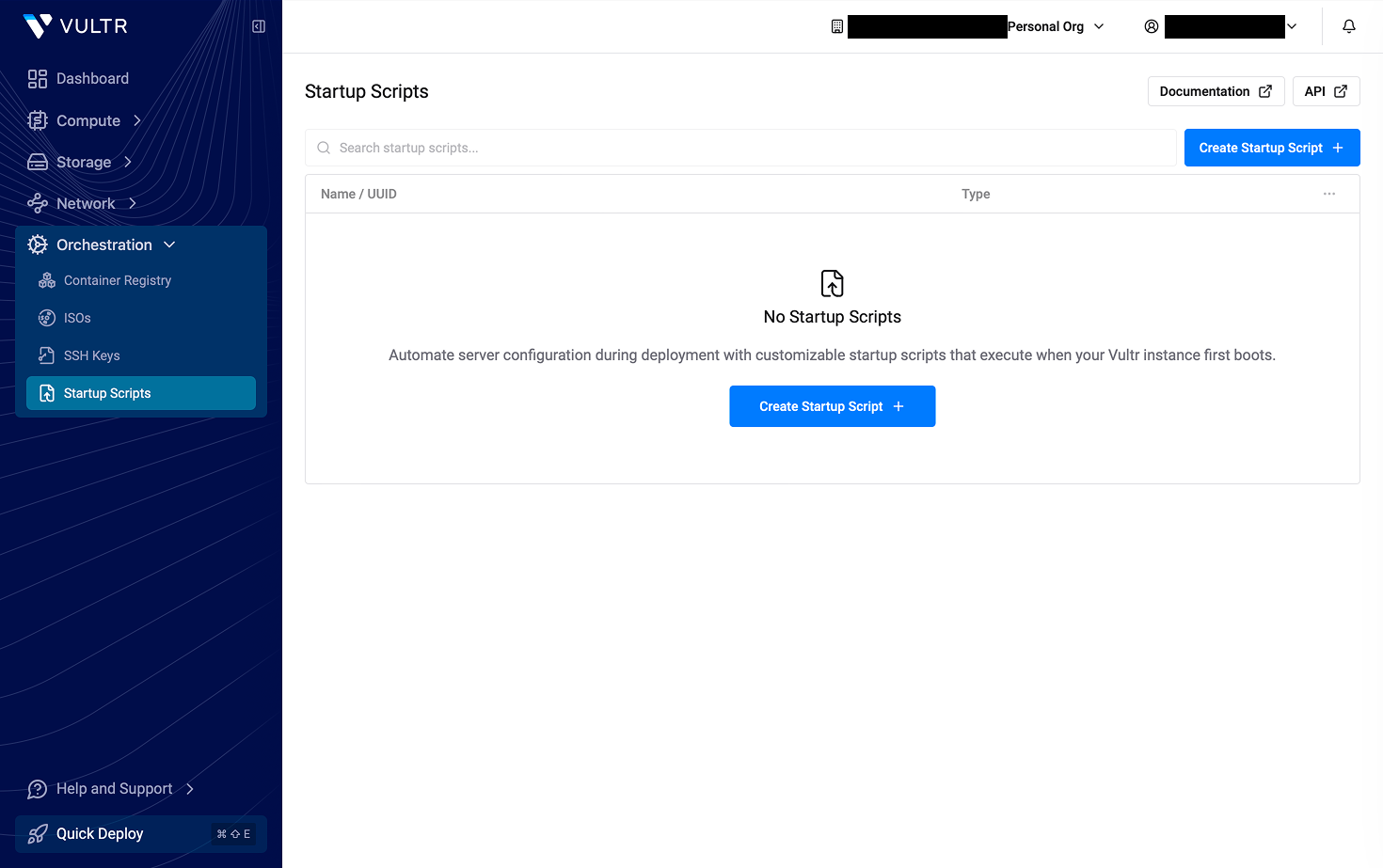The image size is (1383, 868).
Task: Click the ISOs disc icon
Action: tap(47, 318)
